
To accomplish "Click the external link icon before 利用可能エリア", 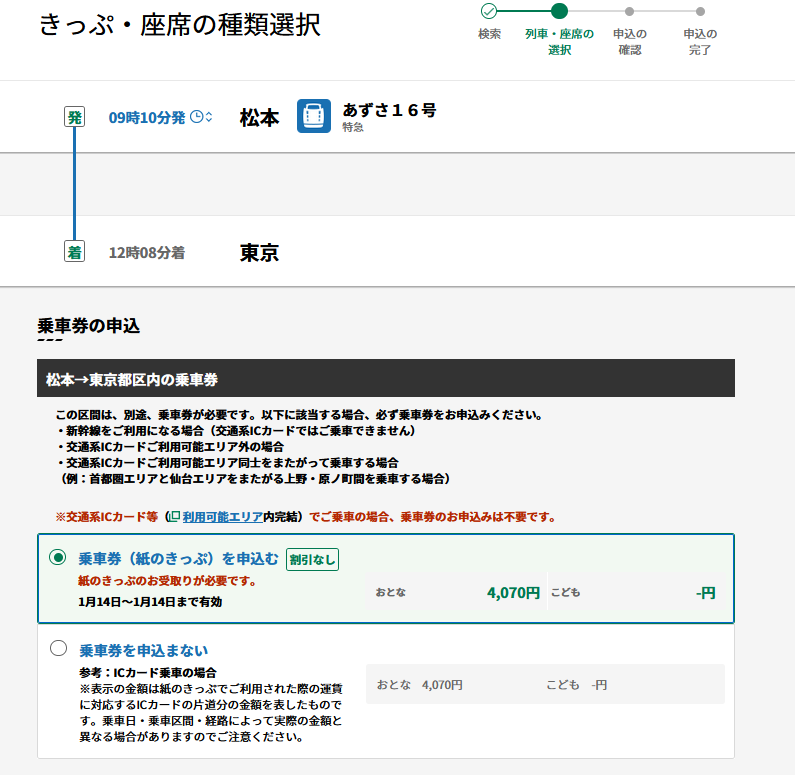I will click(x=174, y=516).
